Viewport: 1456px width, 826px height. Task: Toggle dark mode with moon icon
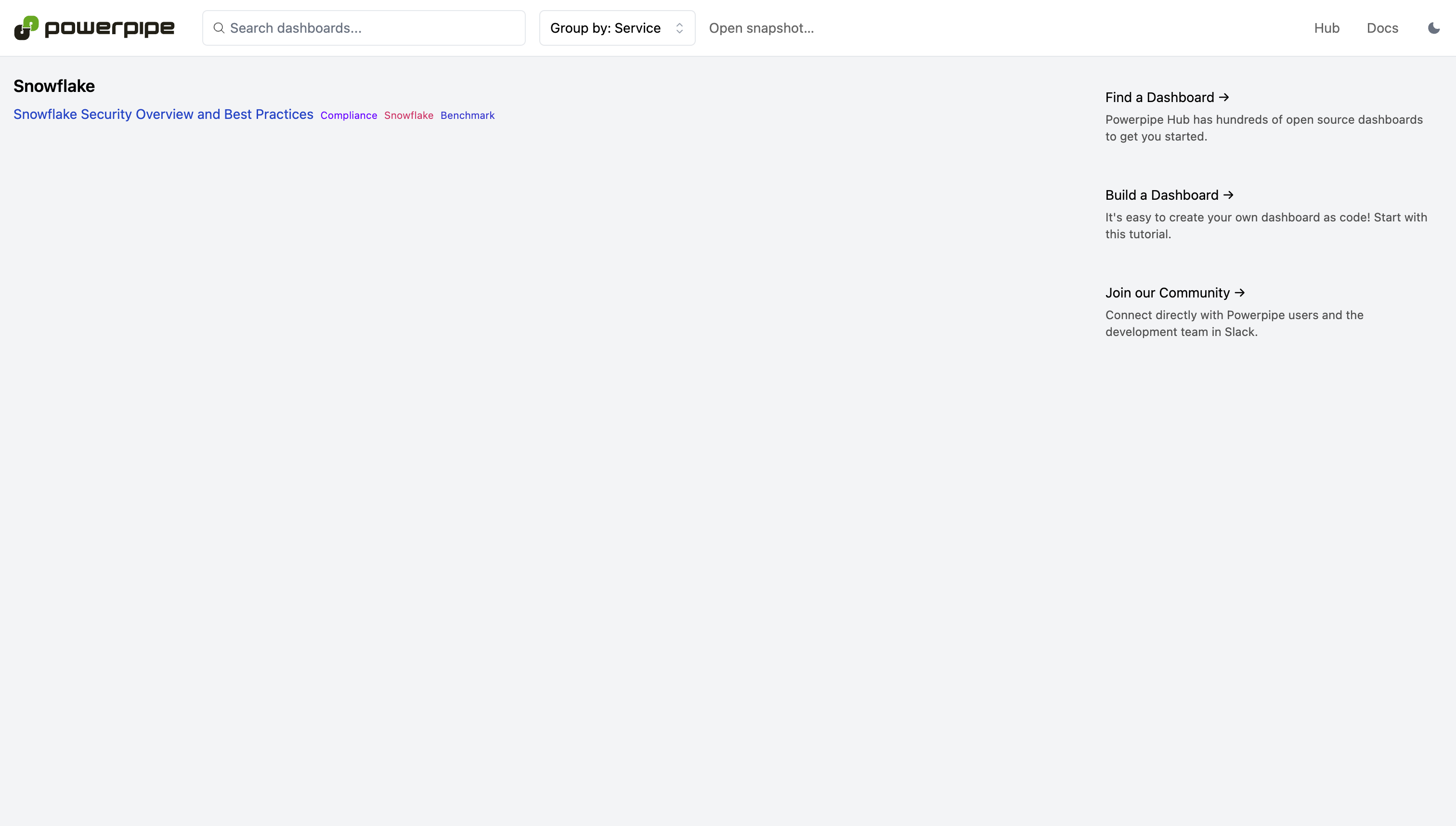click(x=1433, y=28)
